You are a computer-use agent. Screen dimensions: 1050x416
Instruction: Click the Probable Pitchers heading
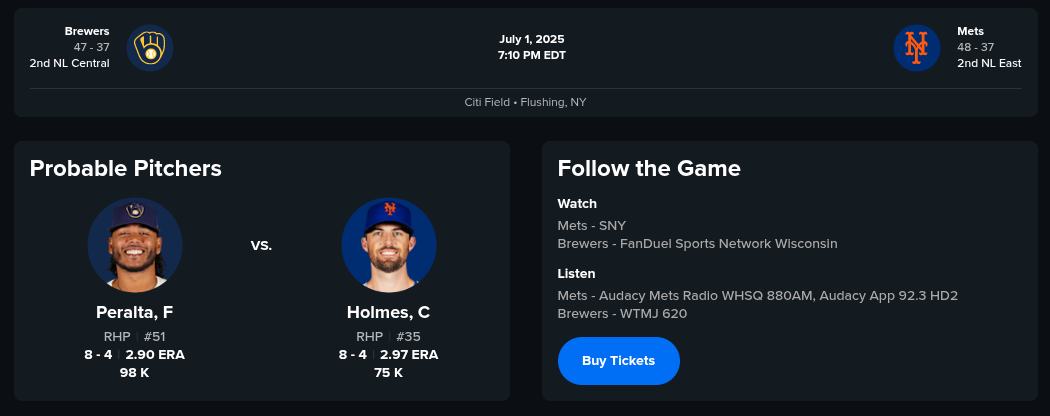(x=125, y=168)
